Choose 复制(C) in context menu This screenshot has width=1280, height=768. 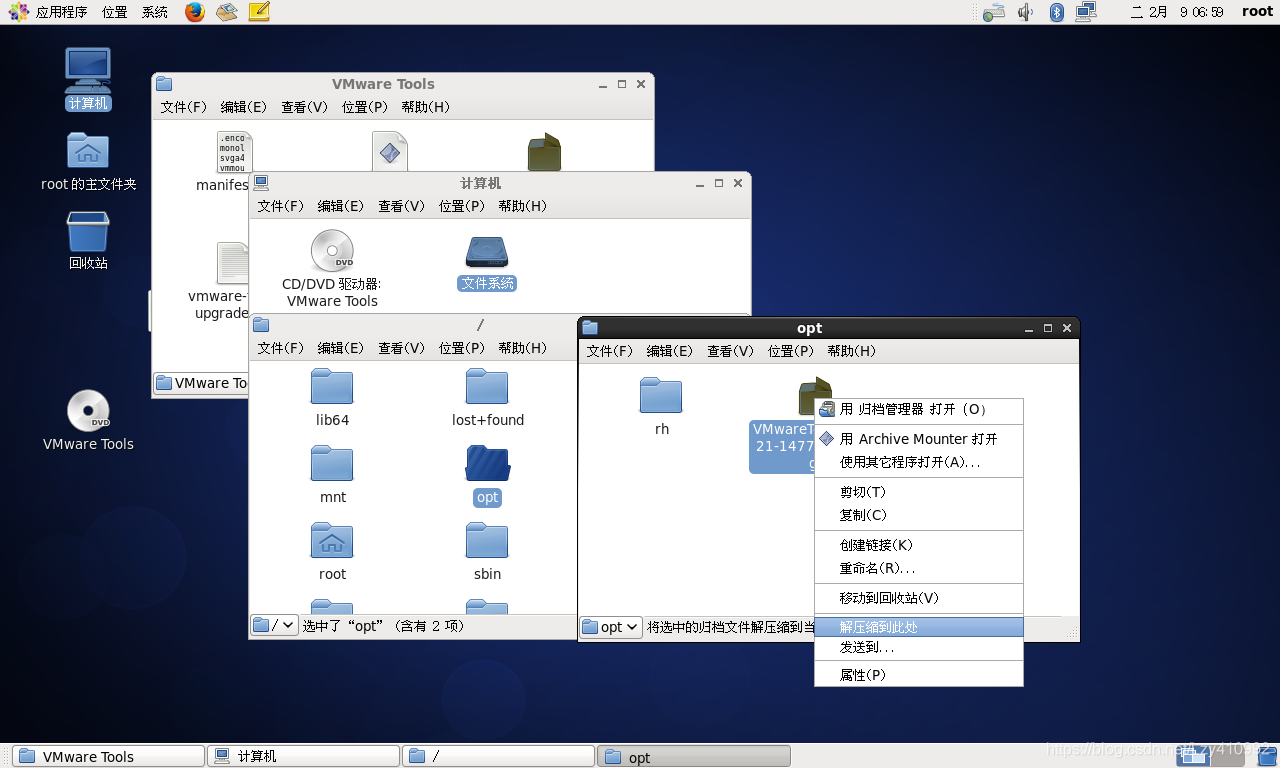coord(918,515)
